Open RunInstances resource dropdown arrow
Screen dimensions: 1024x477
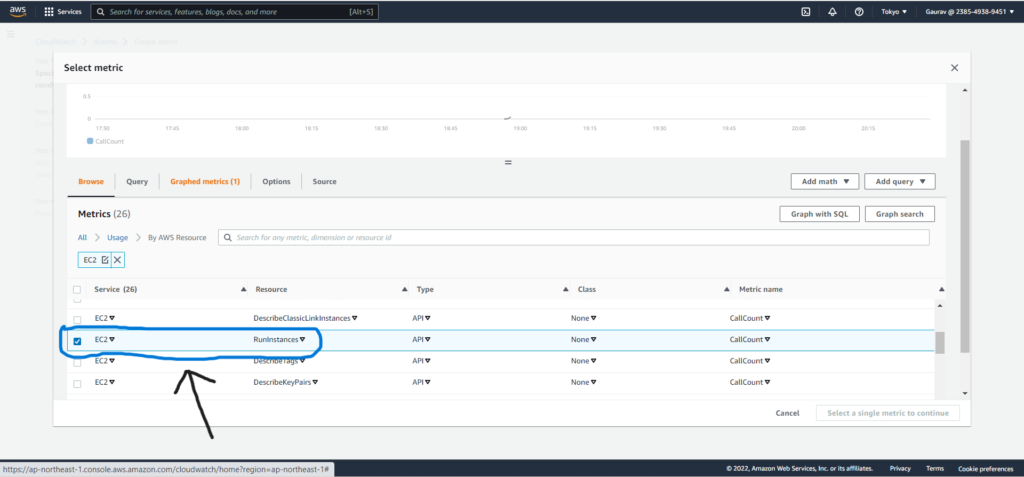tap(302, 340)
